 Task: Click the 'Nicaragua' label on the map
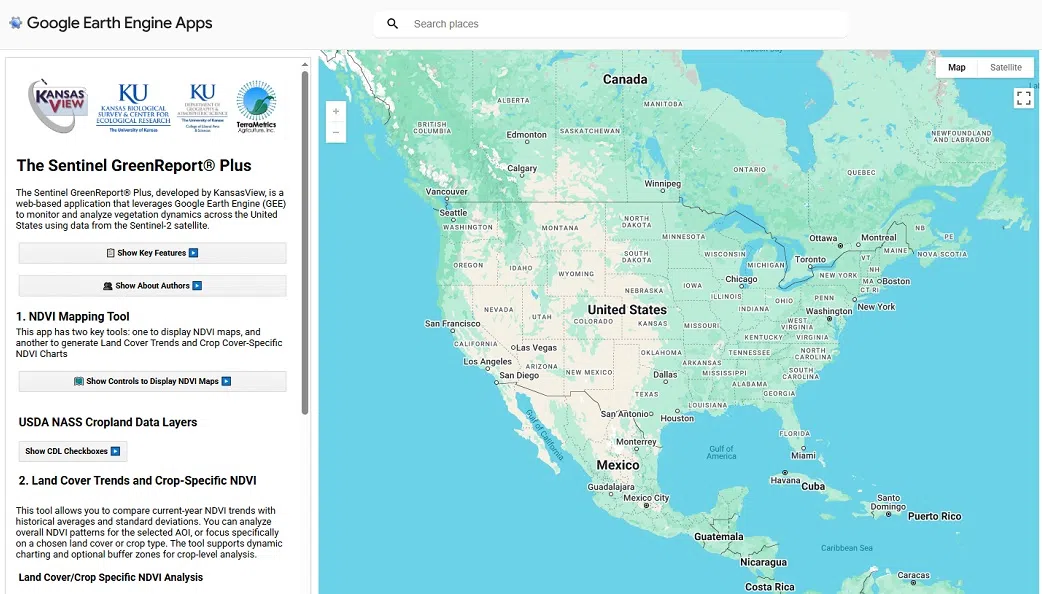(x=763, y=563)
